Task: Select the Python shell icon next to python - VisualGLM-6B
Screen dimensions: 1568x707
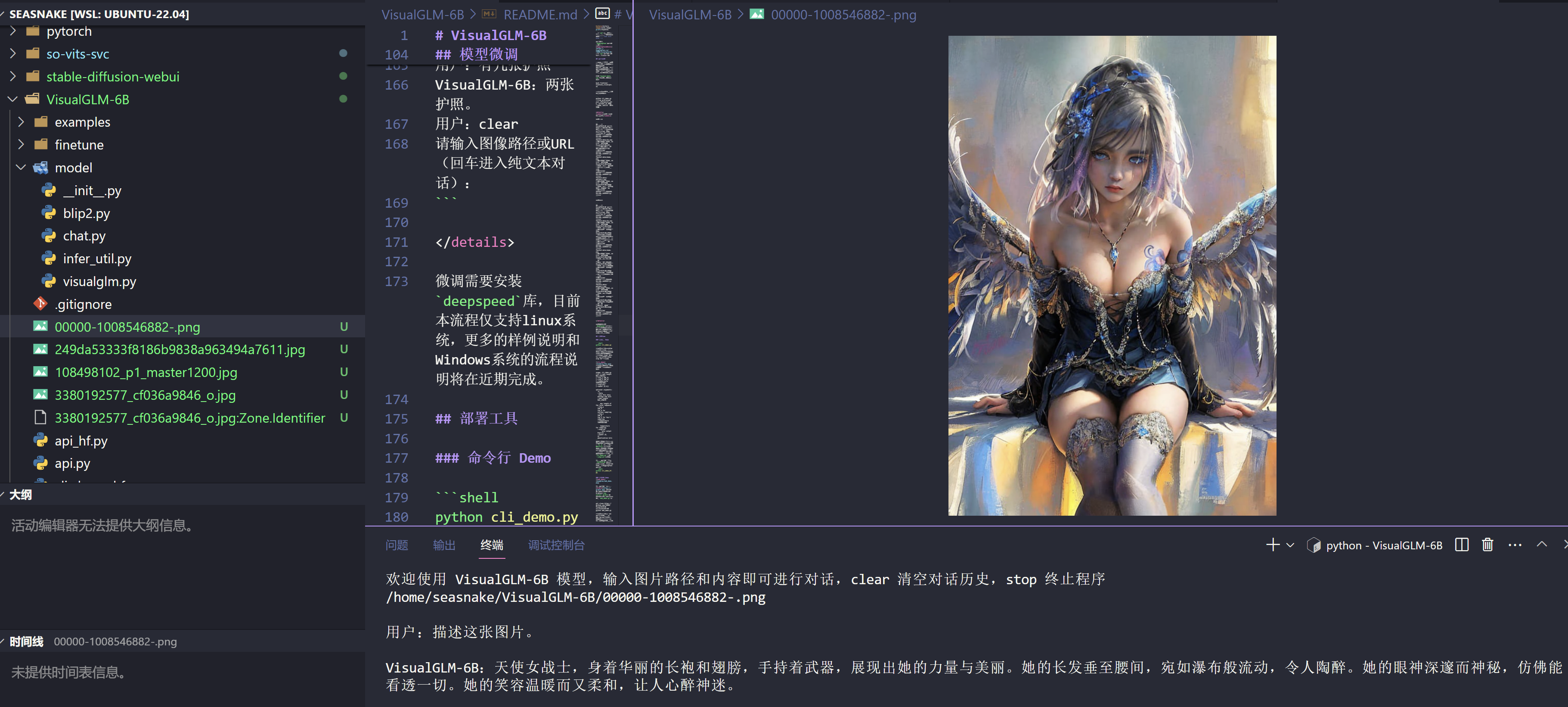Action: click(x=1313, y=545)
